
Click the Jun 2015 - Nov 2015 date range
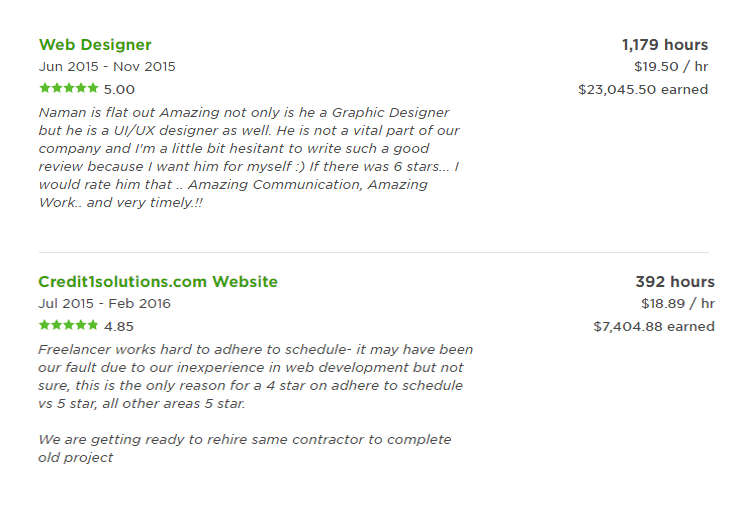click(107, 66)
